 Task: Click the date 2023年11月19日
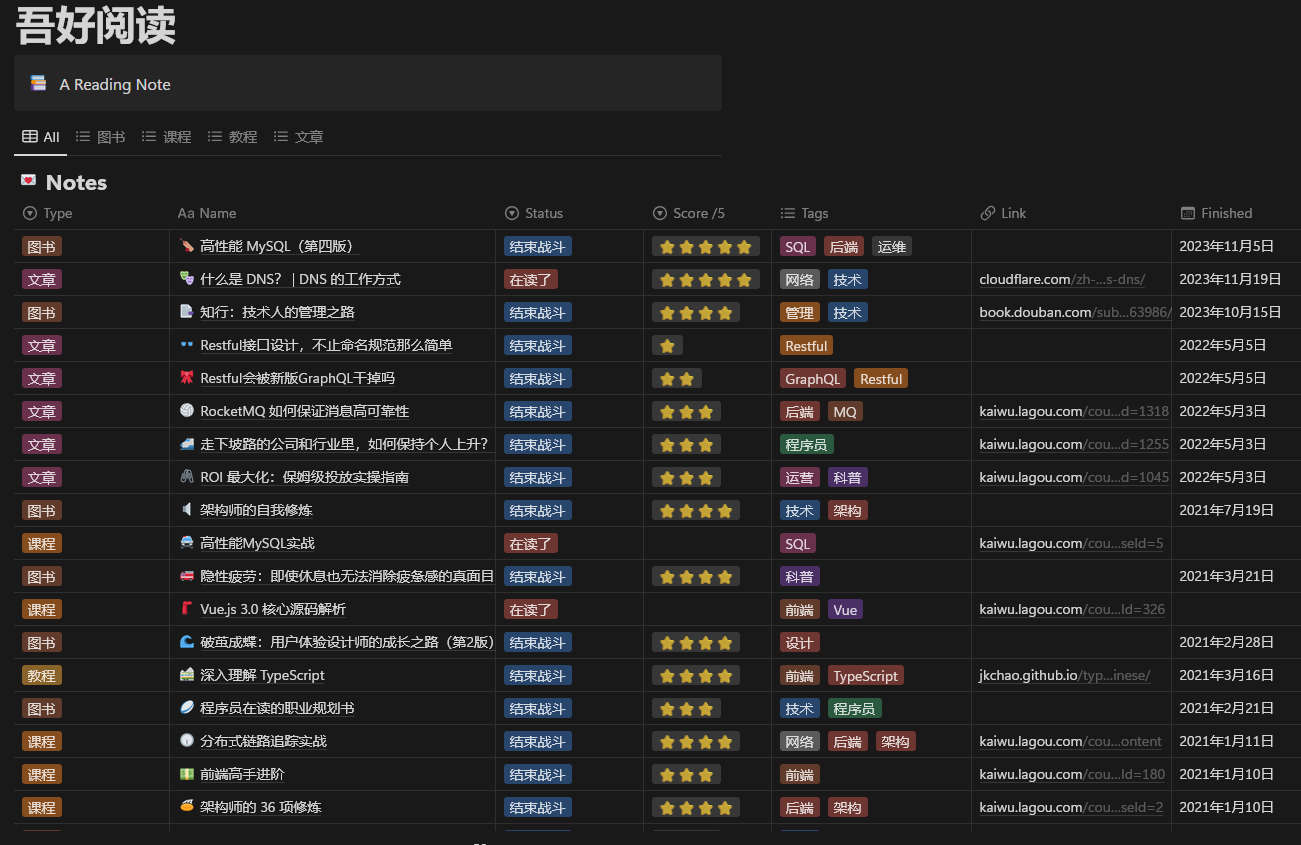coord(1230,279)
